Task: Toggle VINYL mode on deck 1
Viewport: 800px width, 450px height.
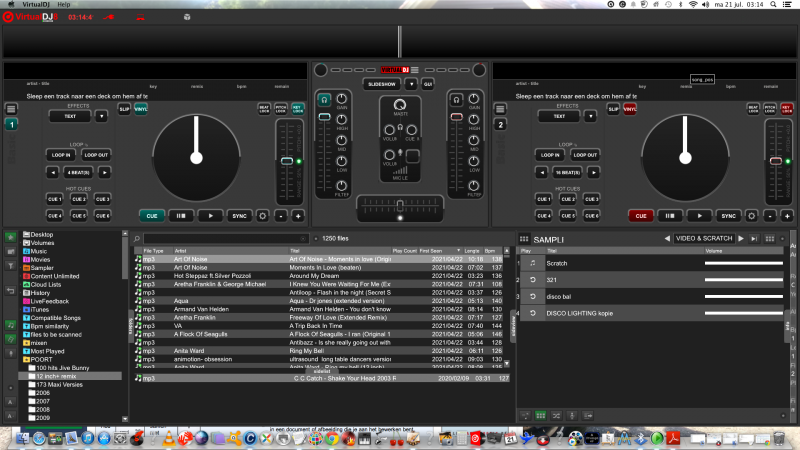Action: coord(141,109)
